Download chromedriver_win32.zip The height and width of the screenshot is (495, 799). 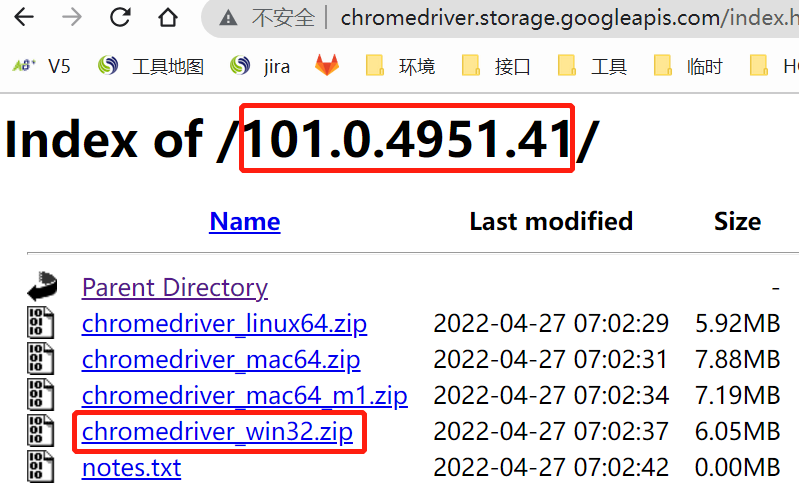[x=217, y=431]
